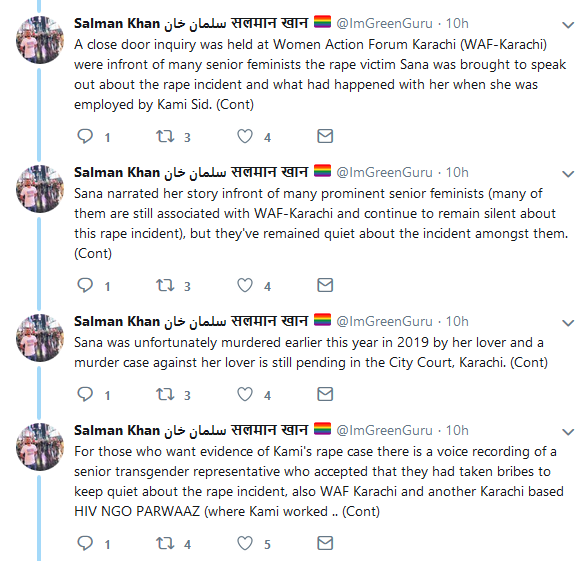Open the third tweet's more-options chevron

tap(568, 323)
